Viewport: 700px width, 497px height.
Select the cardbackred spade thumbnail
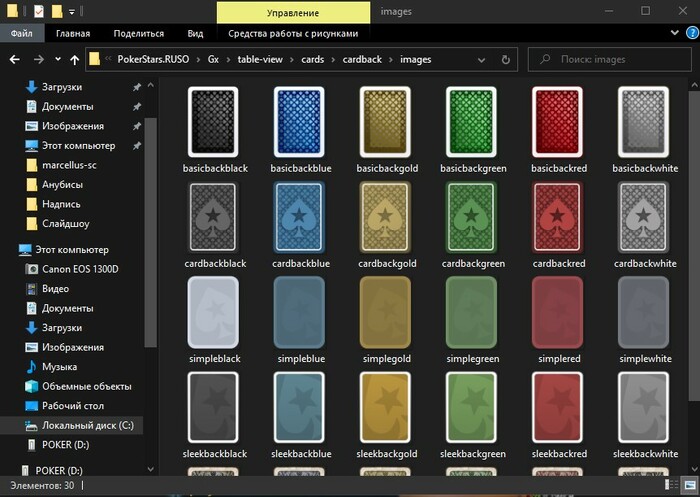point(558,217)
